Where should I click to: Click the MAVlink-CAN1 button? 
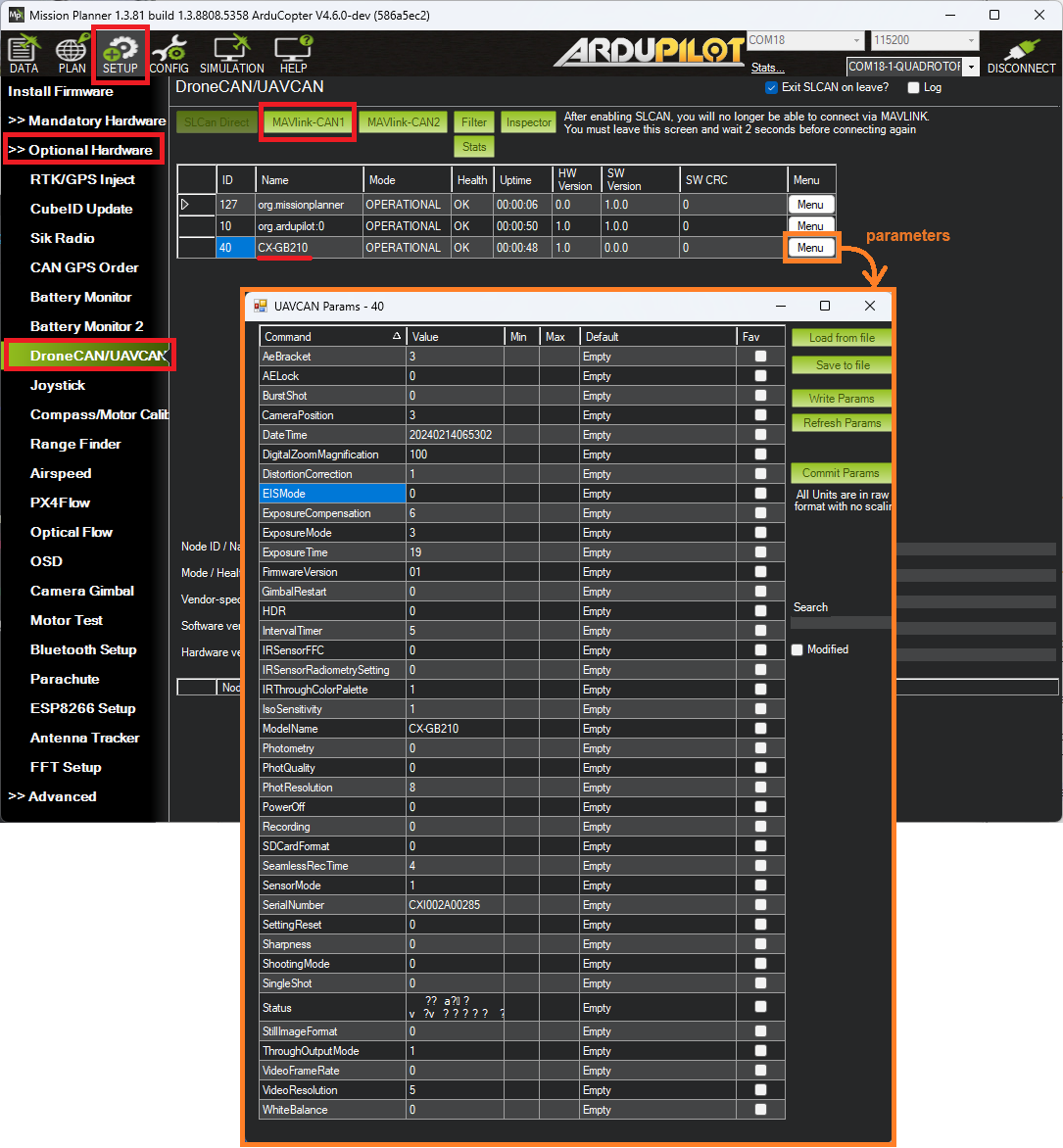pyautogui.click(x=308, y=122)
